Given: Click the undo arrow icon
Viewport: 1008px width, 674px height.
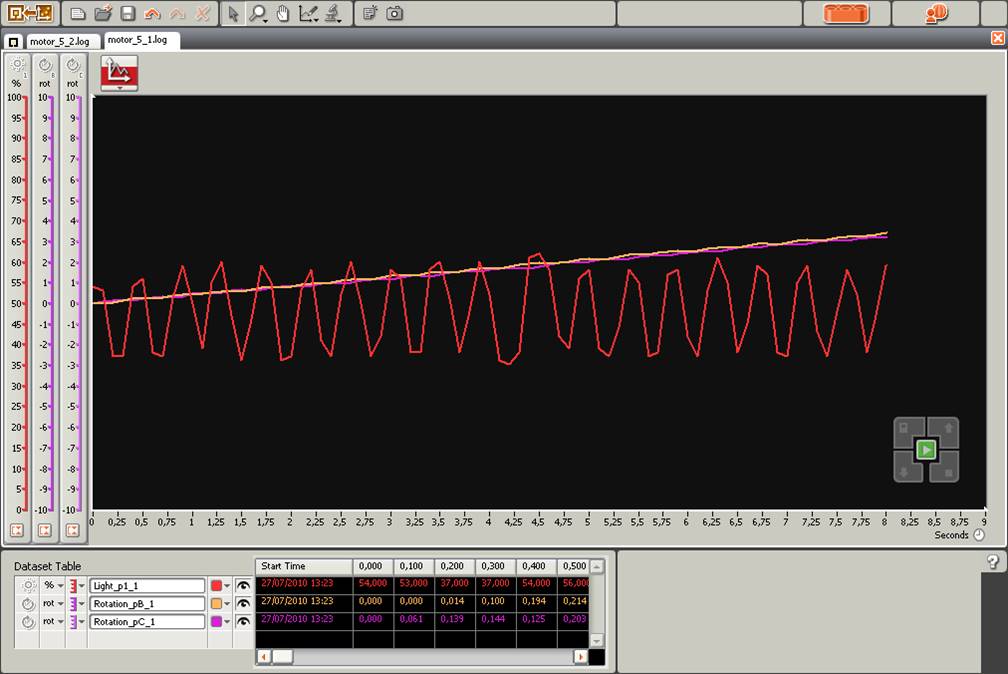Looking at the screenshot, I should (x=152, y=14).
